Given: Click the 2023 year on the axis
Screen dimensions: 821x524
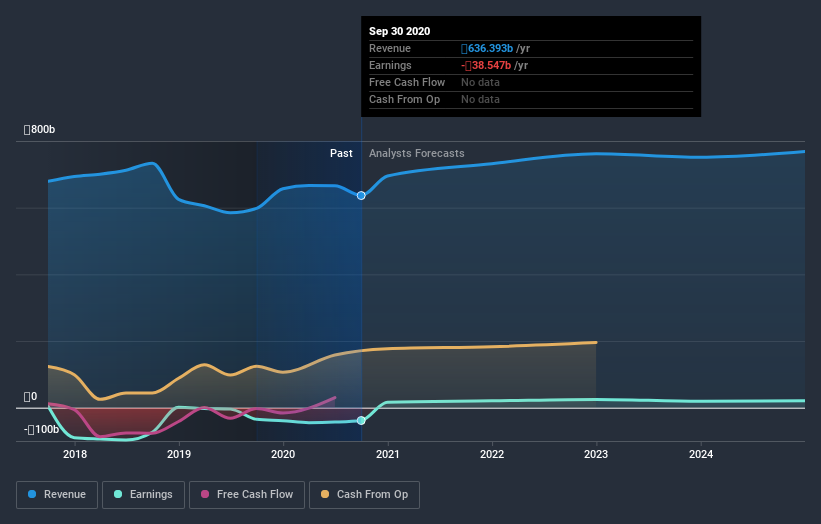Looking at the screenshot, I should pos(596,455).
